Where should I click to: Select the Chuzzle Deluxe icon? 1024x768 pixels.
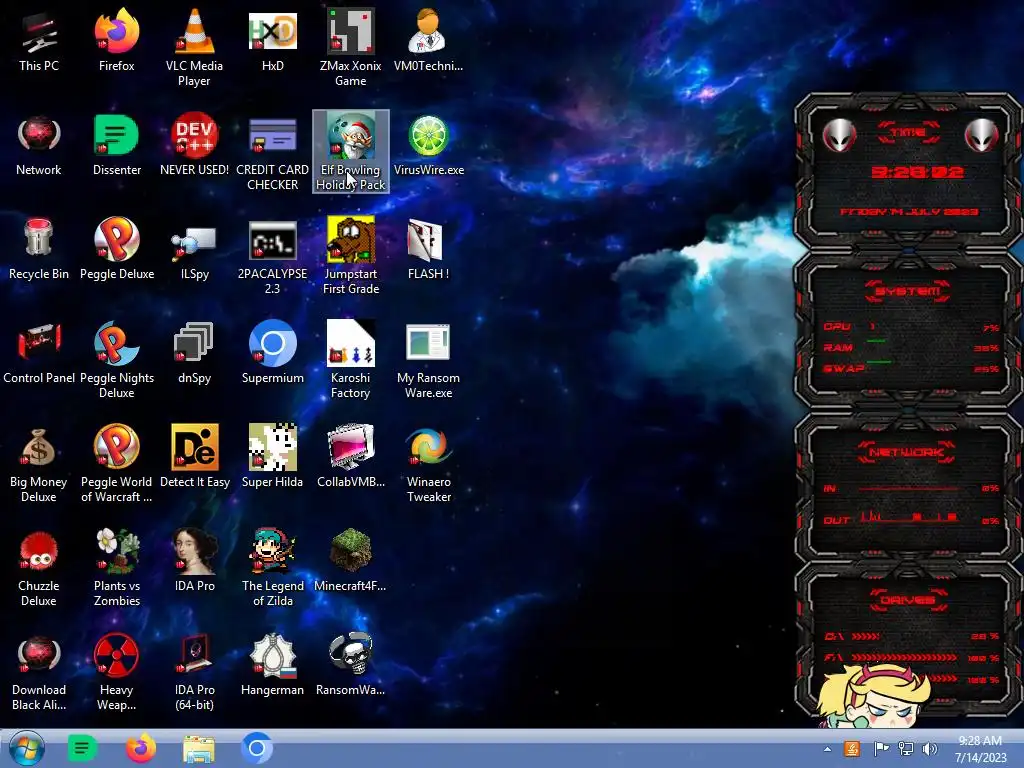39,568
